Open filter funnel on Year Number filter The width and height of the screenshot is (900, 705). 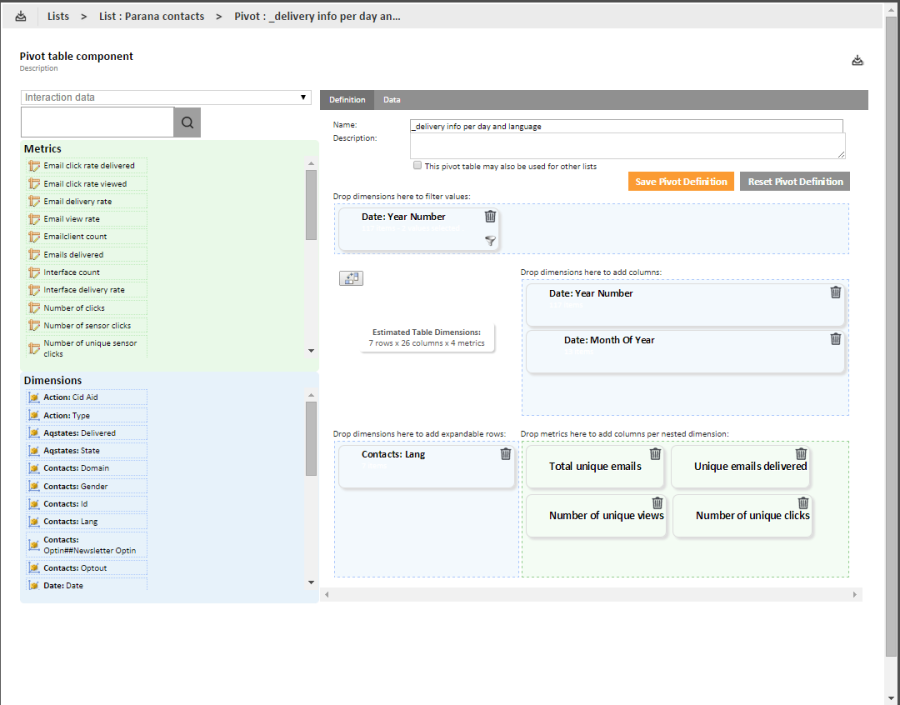click(490, 240)
